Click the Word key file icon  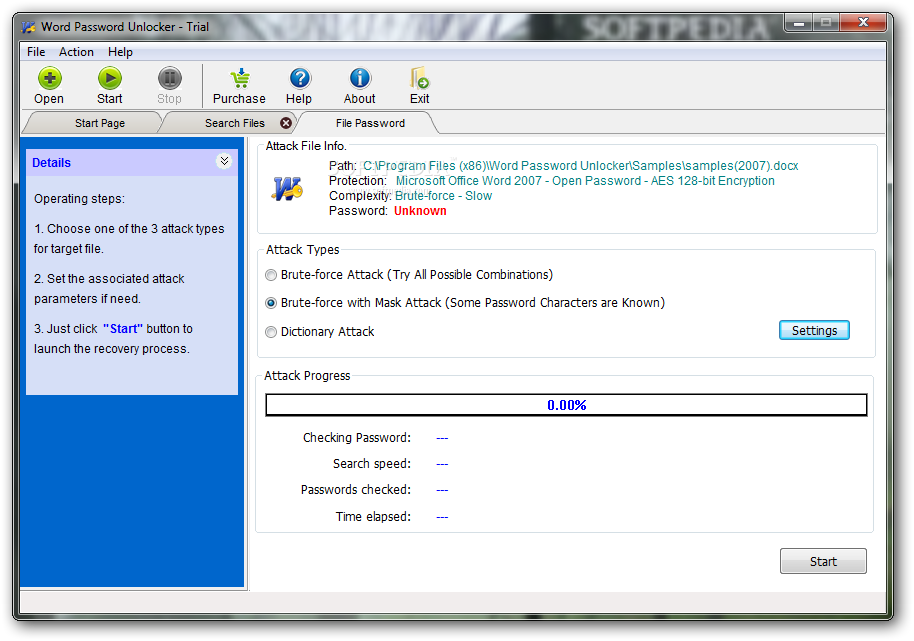(x=287, y=188)
